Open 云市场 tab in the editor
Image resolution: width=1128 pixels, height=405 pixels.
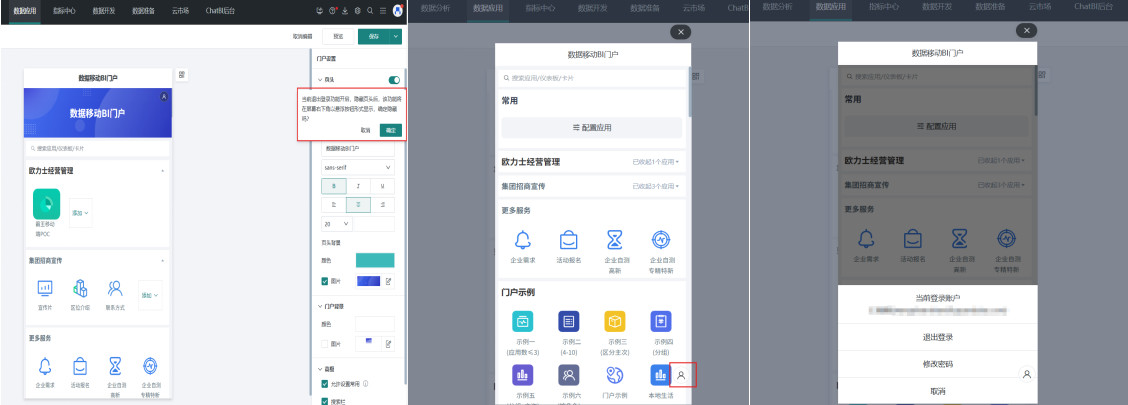tap(181, 11)
